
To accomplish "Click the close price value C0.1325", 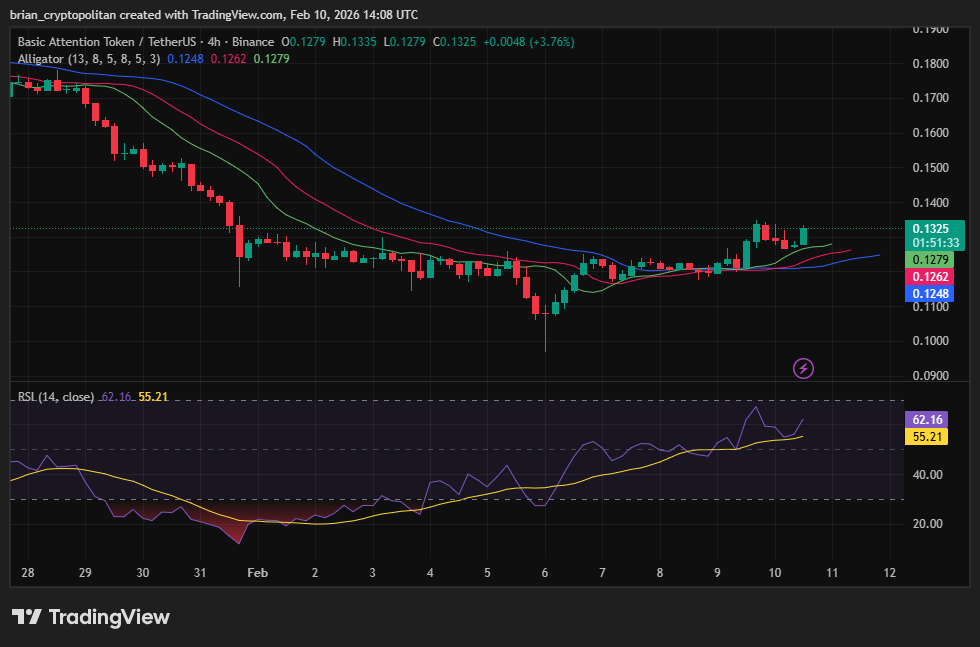I will 454,42.
